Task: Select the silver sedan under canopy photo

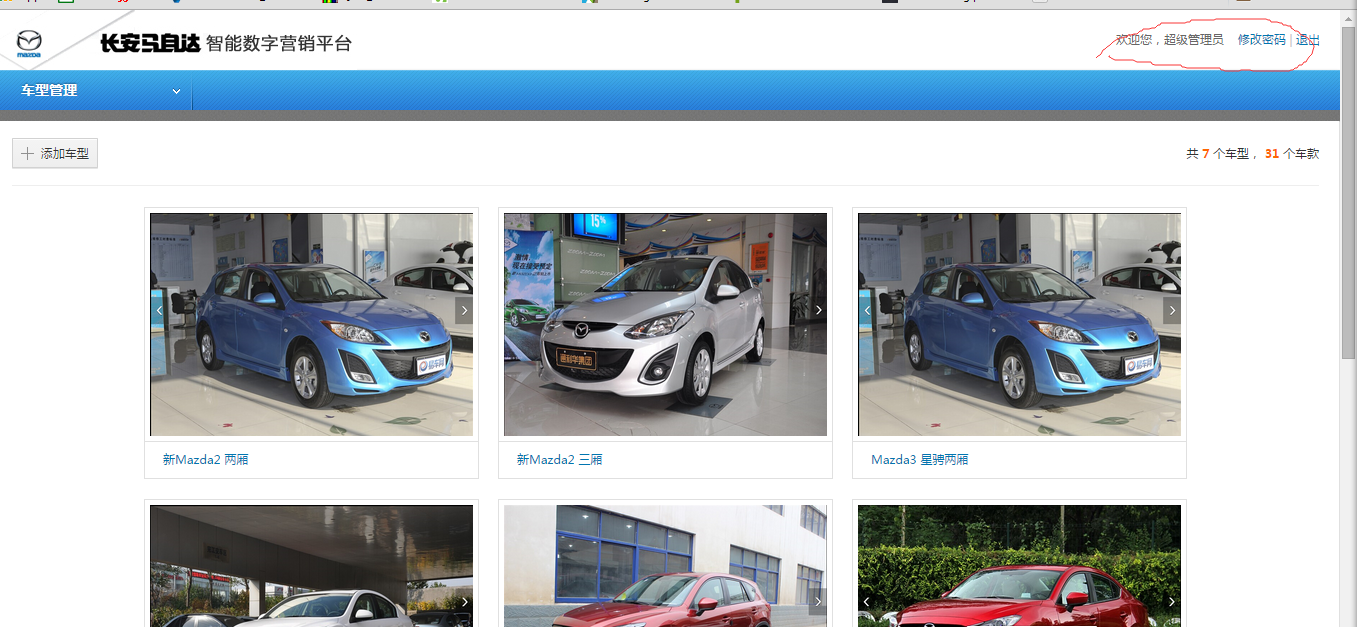Action: click(311, 566)
